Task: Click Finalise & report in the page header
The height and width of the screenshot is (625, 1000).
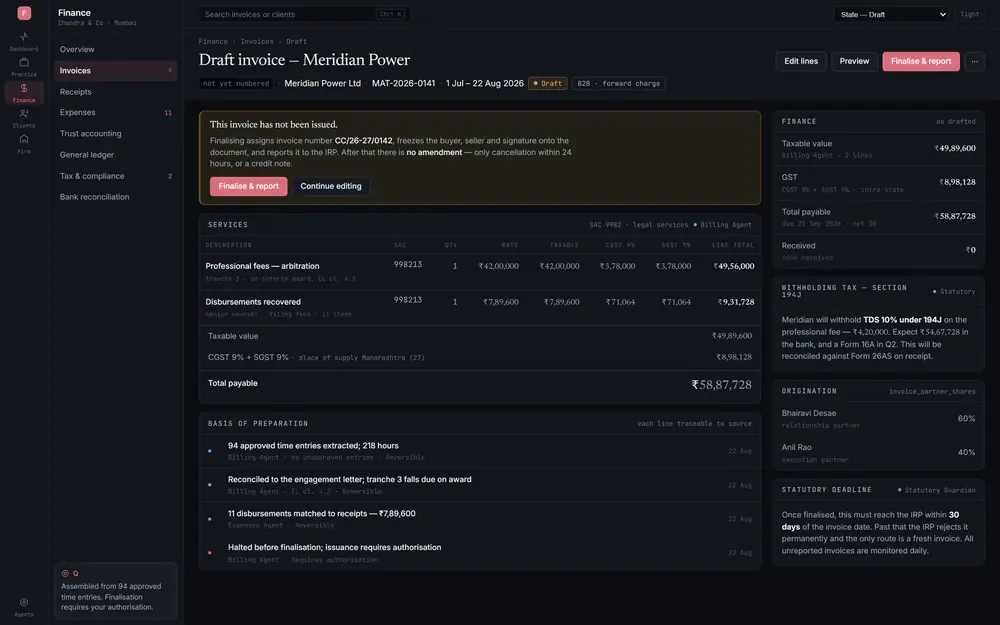Action: (x=920, y=61)
